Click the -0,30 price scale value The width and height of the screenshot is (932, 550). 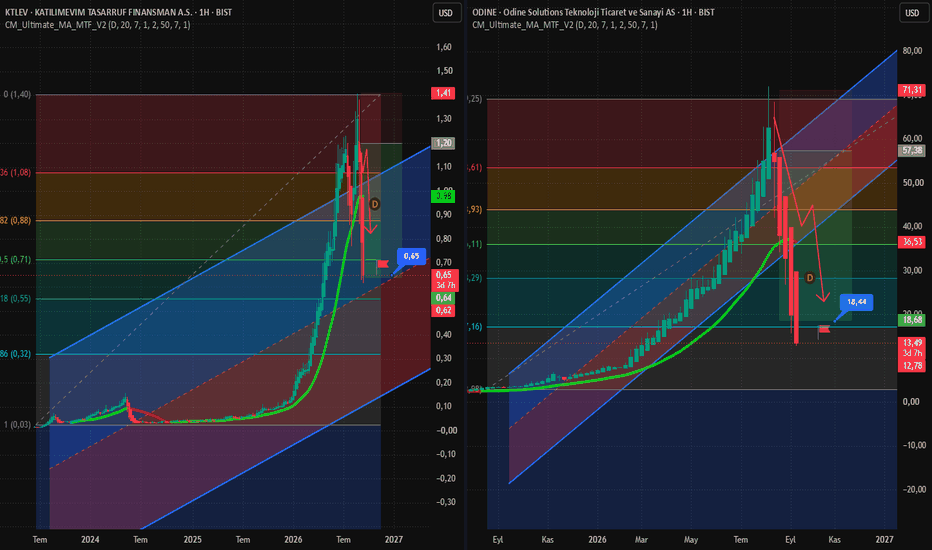click(x=445, y=502)
